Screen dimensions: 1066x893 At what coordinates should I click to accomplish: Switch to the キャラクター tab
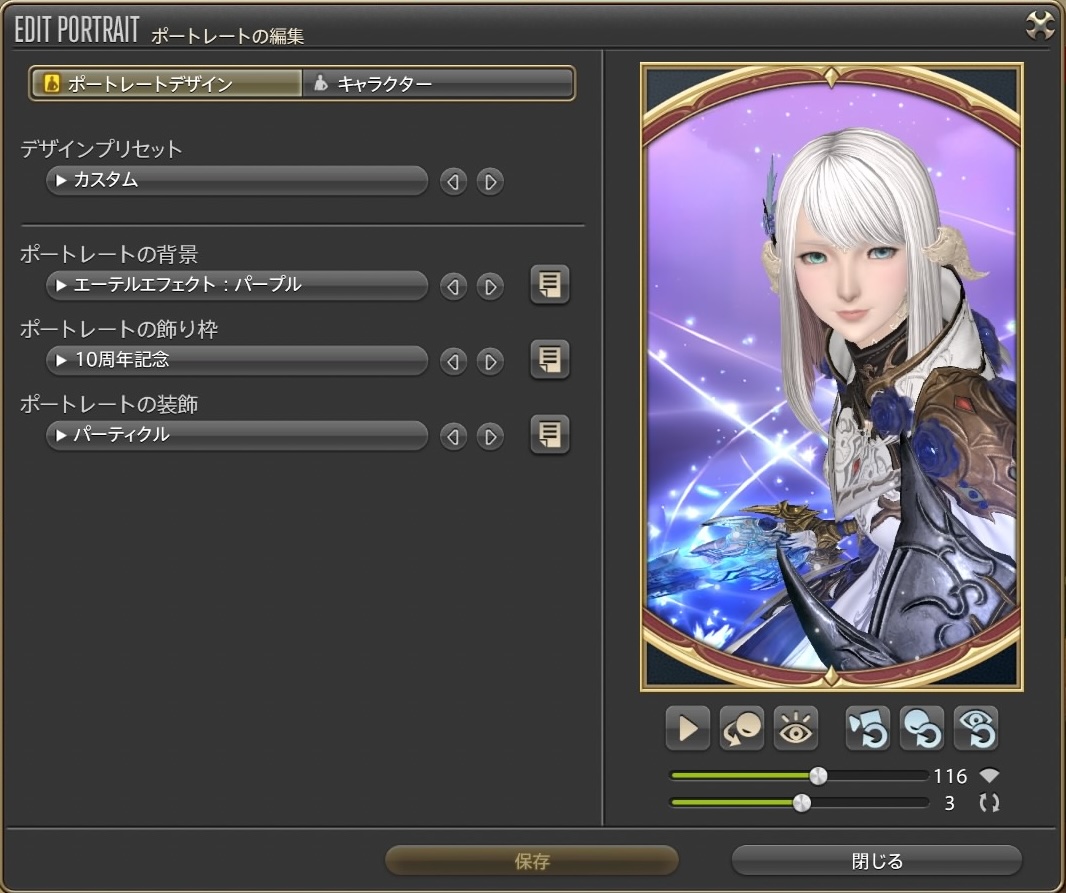(x=438, y=84)
